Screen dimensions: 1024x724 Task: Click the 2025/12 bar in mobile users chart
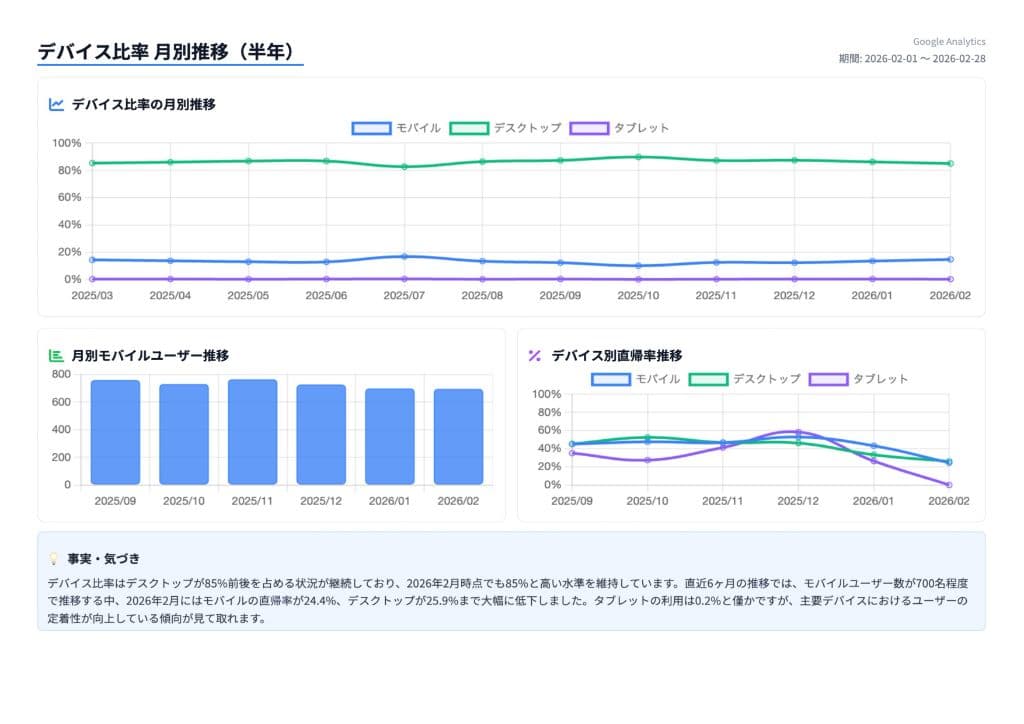321,435
